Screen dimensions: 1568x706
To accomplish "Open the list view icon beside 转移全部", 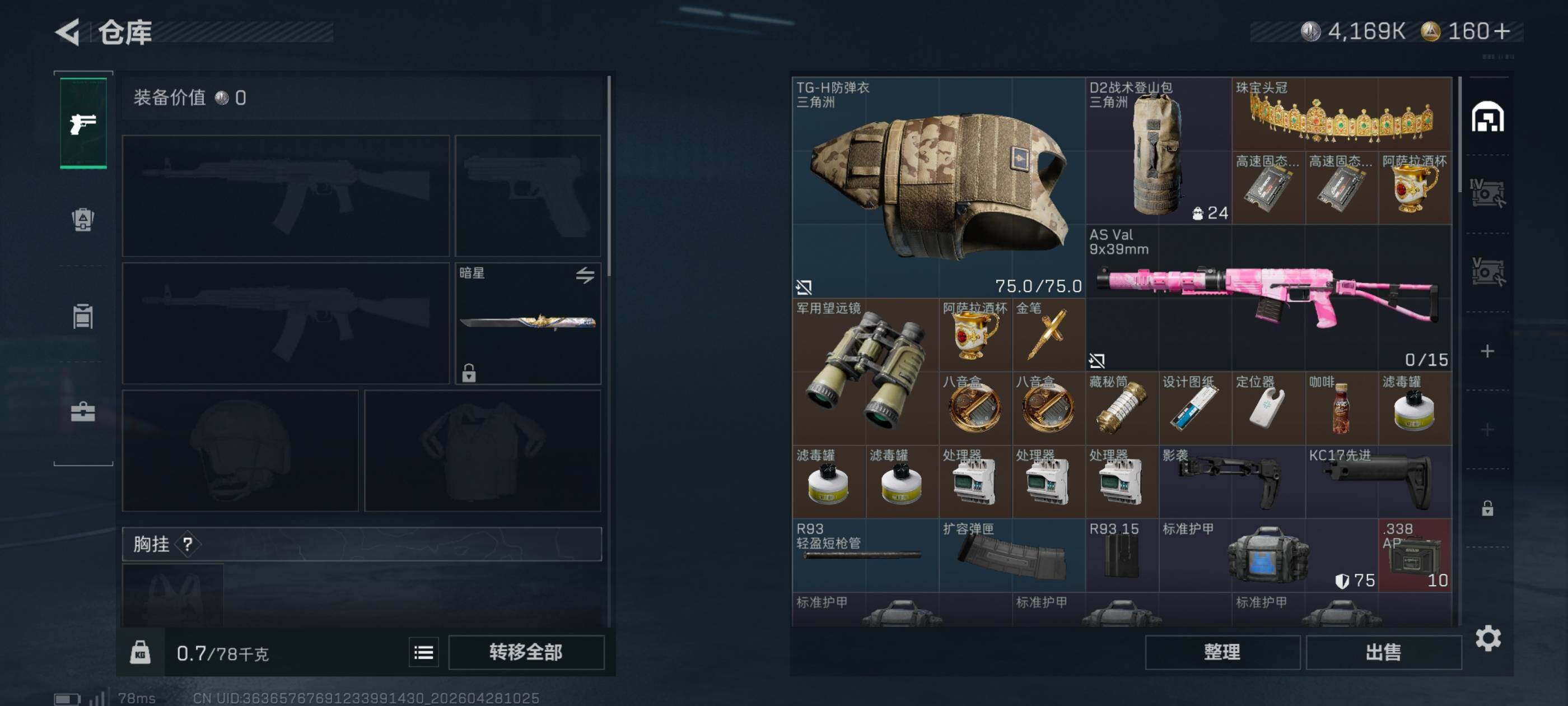I will tap(424, 653).
